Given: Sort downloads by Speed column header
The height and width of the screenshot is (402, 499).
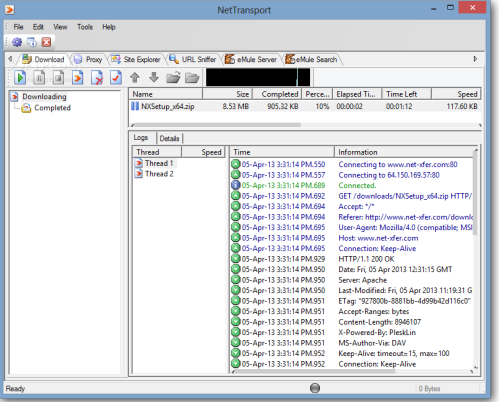Looking at the screenshot, I should click(x=456, y=94).
